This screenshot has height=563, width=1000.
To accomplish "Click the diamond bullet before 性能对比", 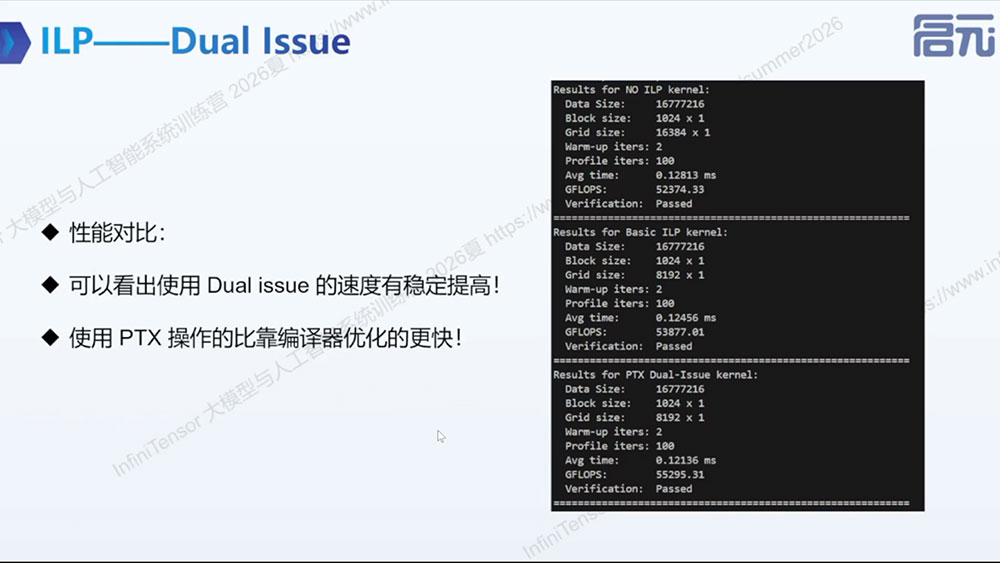I will point(50,232).
